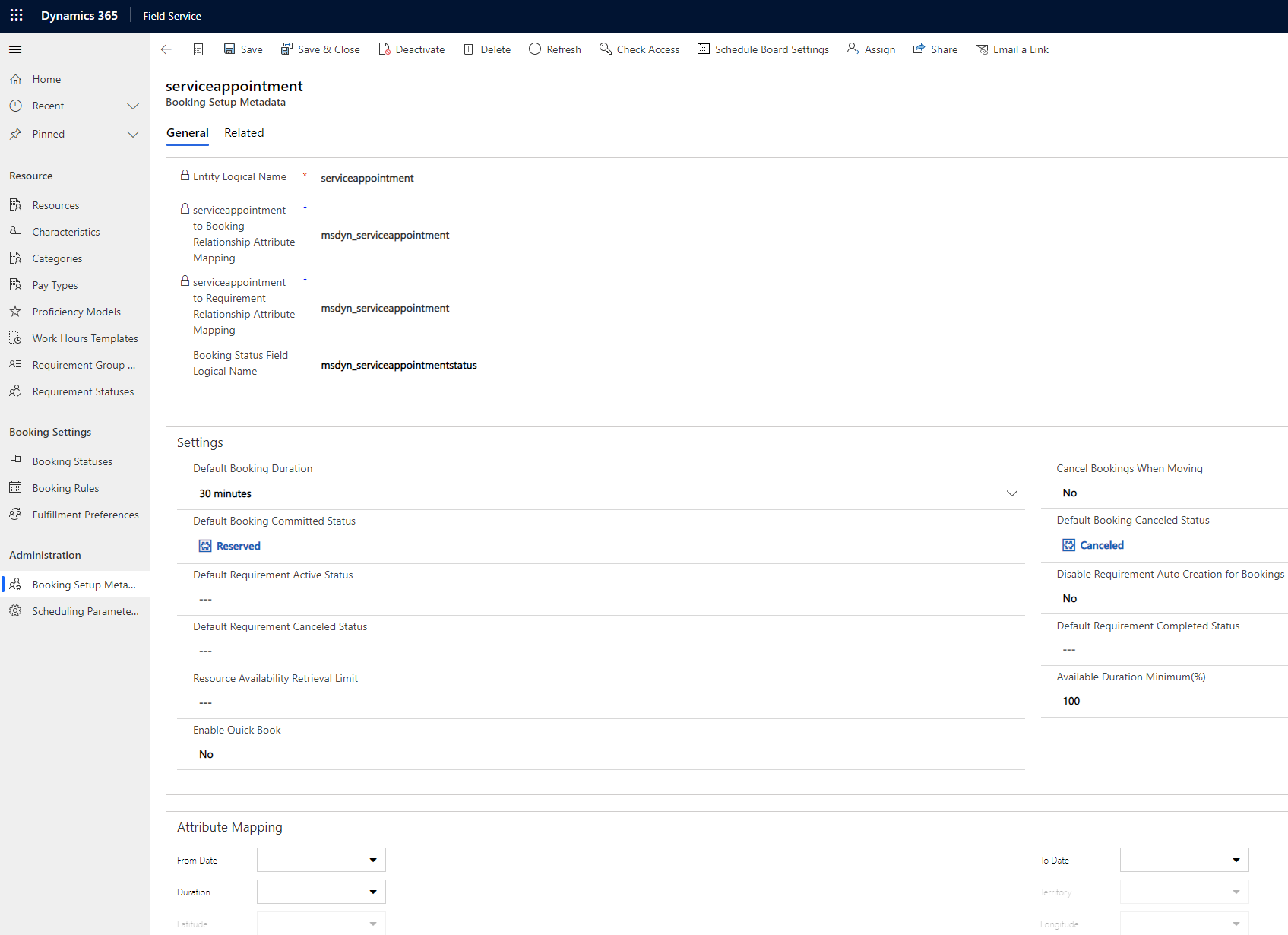Collapse the left navigation hamburger menu
The width and height of the screenshot is (1288, 935).
coord(15,49)
